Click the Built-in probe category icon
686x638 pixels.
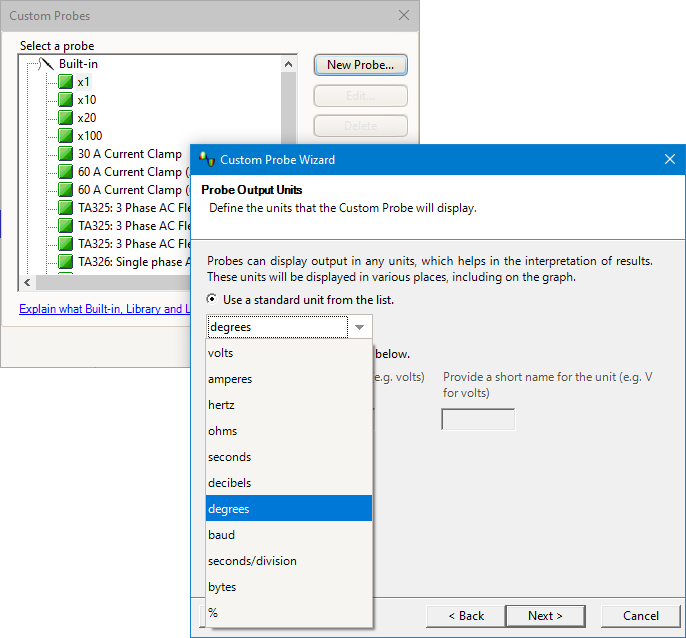46,64
